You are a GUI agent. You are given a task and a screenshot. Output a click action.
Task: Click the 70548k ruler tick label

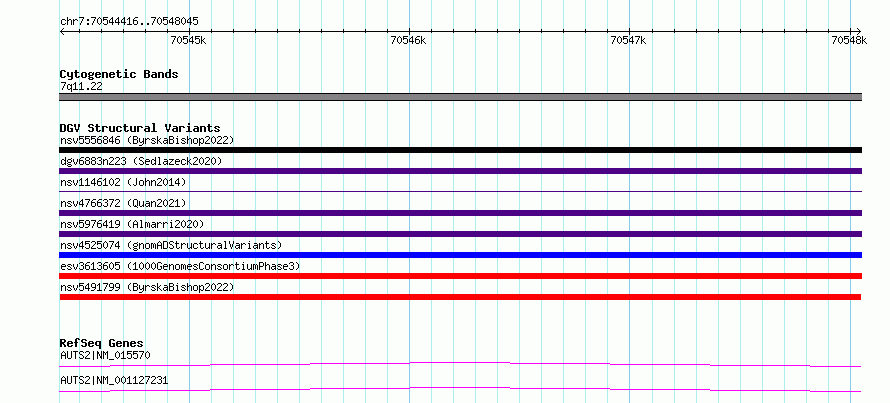point(849,40)
